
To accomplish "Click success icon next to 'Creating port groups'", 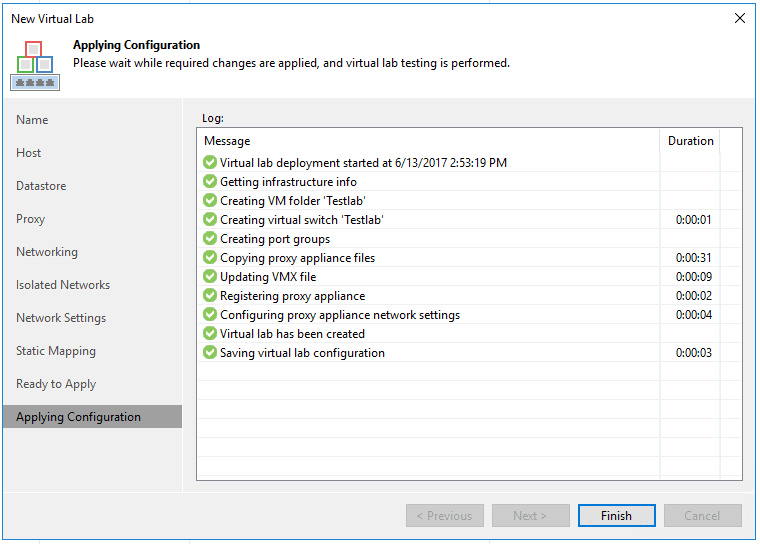I will (210, 239).
